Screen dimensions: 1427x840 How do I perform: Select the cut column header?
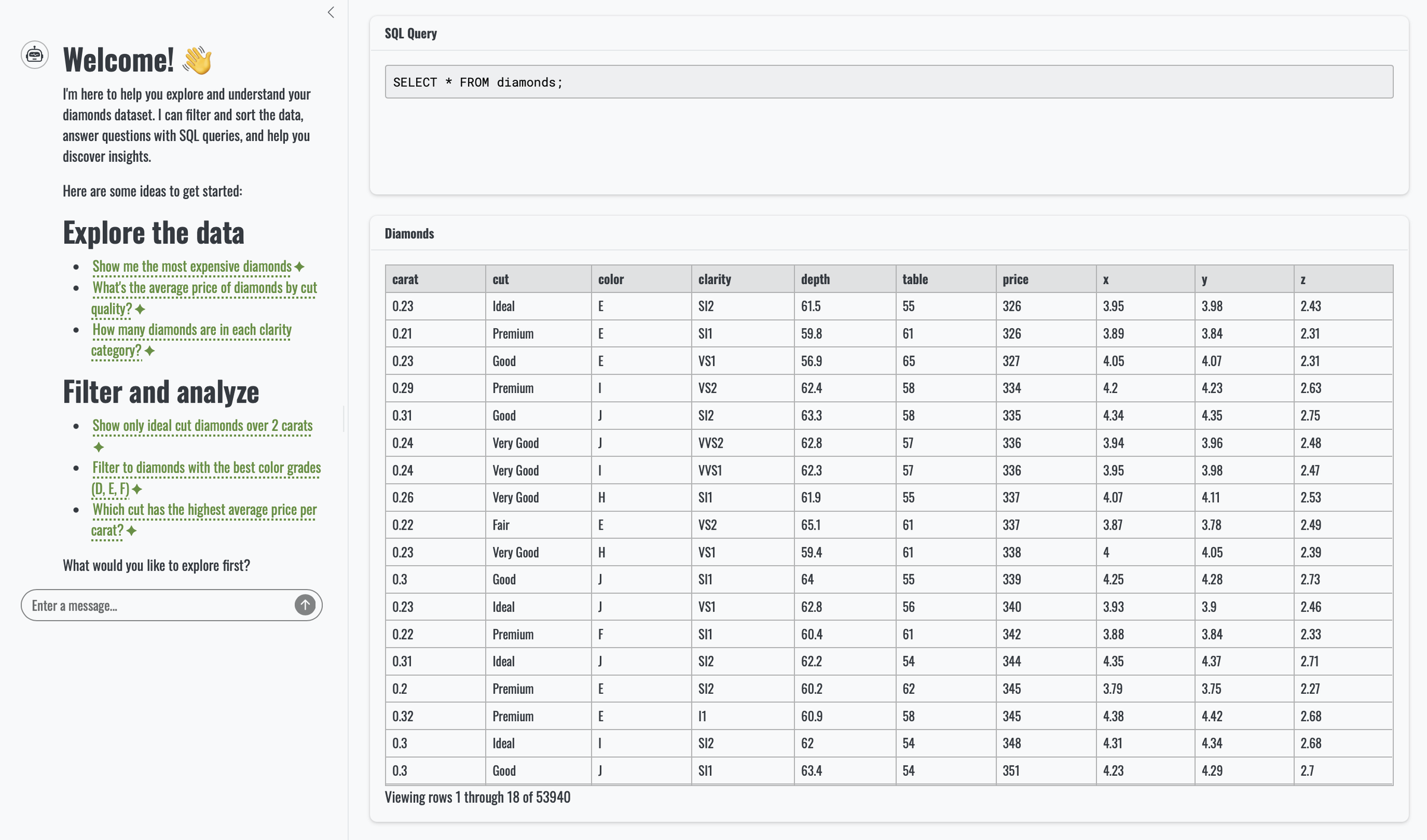pos(500,279)
